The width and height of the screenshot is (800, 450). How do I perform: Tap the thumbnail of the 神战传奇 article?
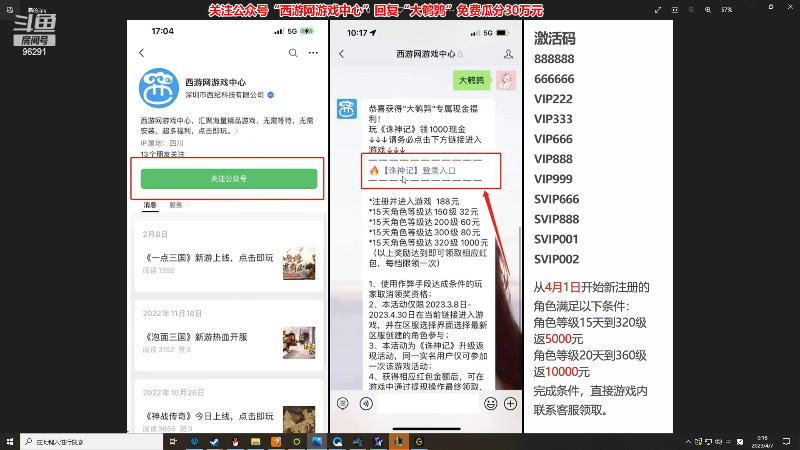click(x=299, y=419)
